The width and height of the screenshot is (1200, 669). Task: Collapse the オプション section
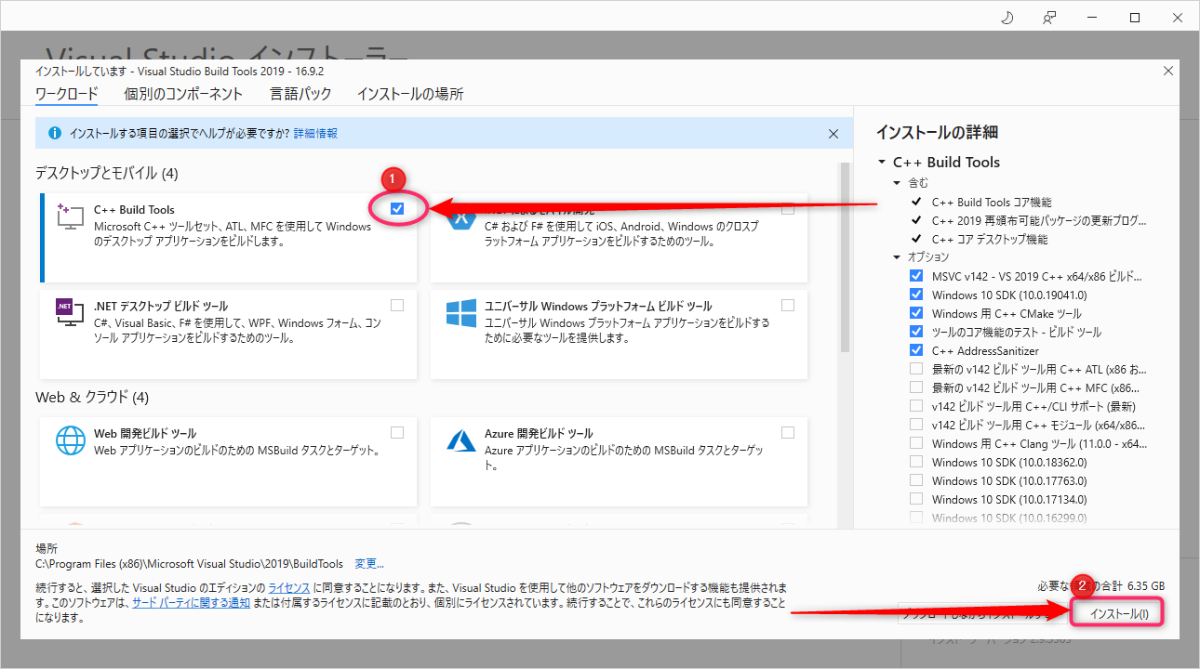pos(897,257)
